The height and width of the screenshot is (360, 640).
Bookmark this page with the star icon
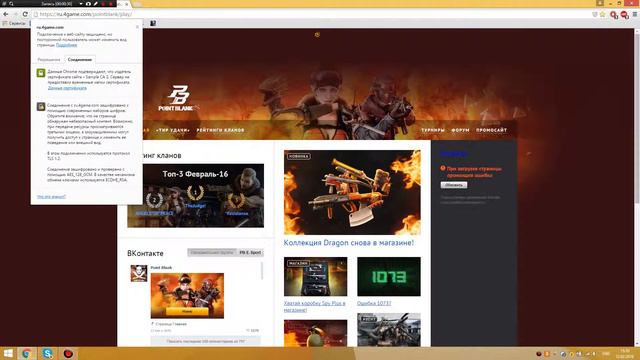pos(602,14)
